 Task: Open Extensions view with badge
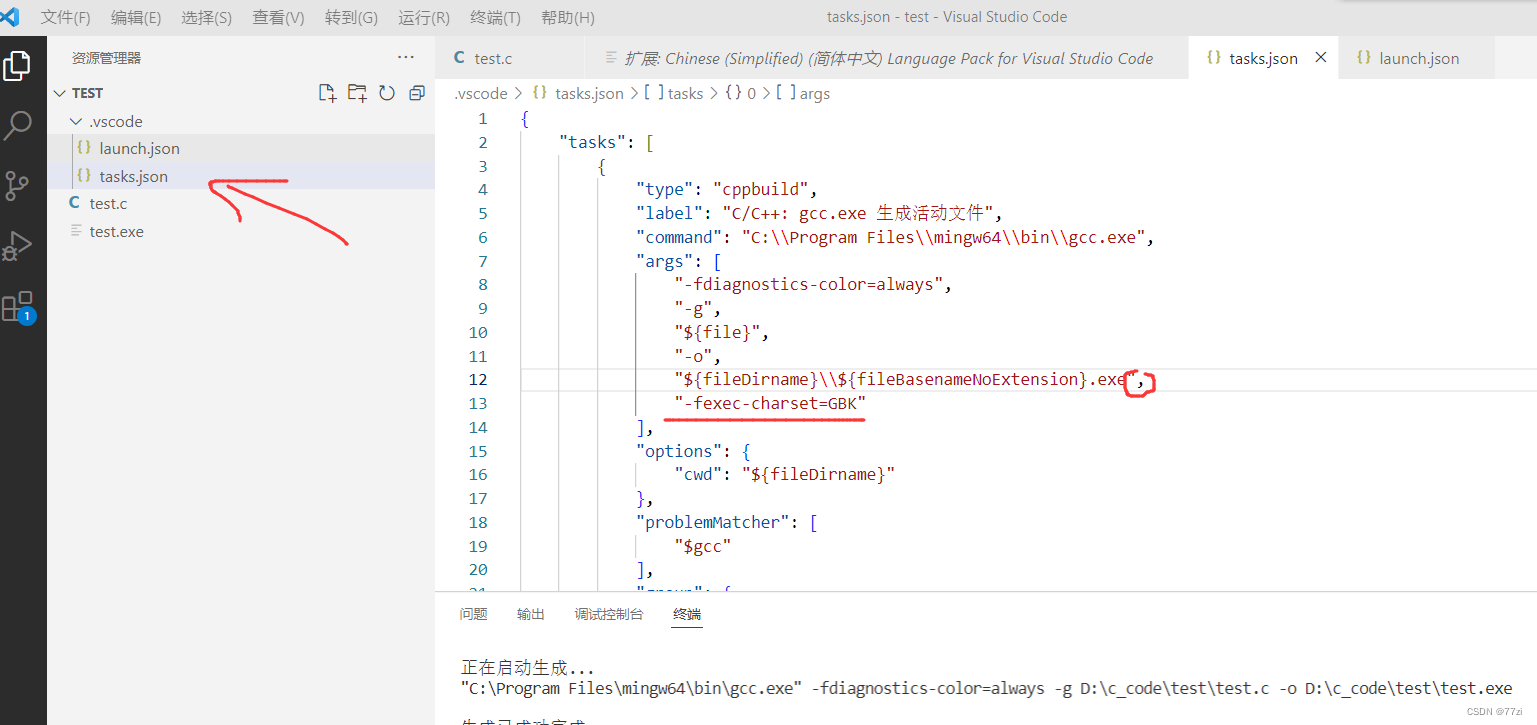click(x=18, y=307)
